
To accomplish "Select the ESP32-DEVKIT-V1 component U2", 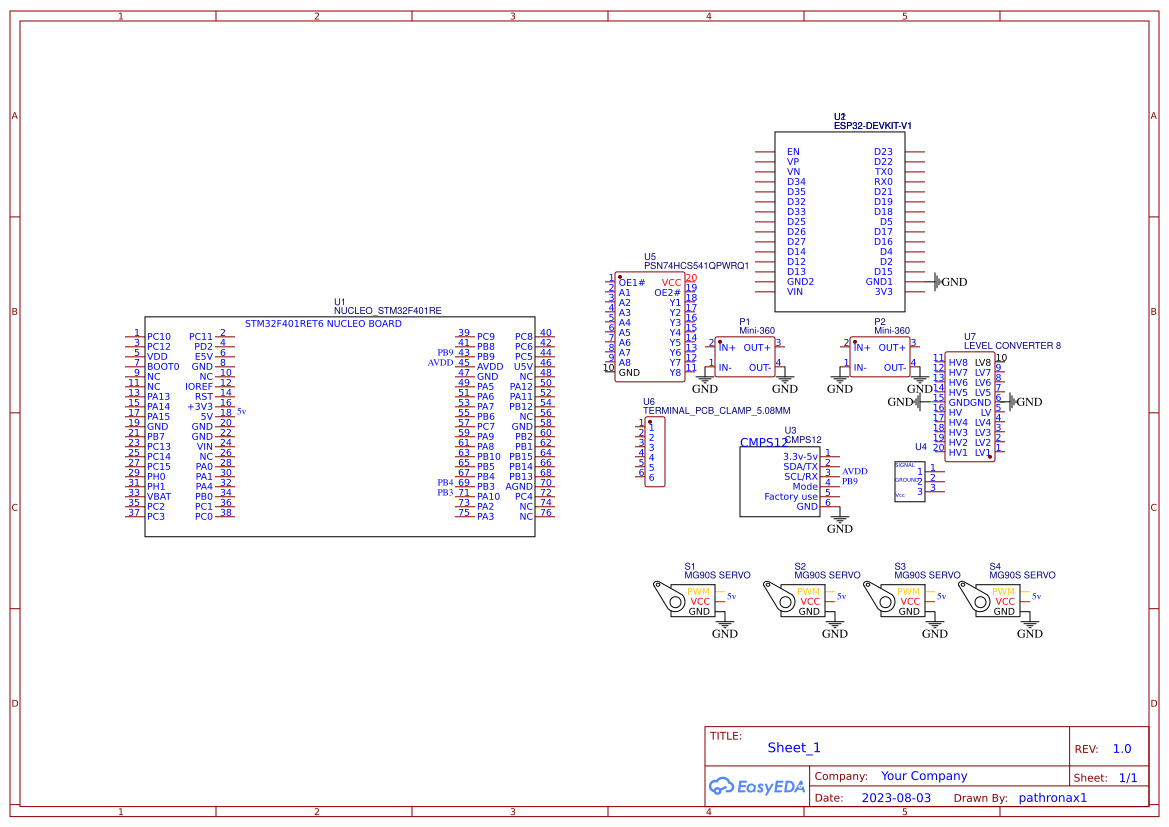I will click(x=840, y=220).
